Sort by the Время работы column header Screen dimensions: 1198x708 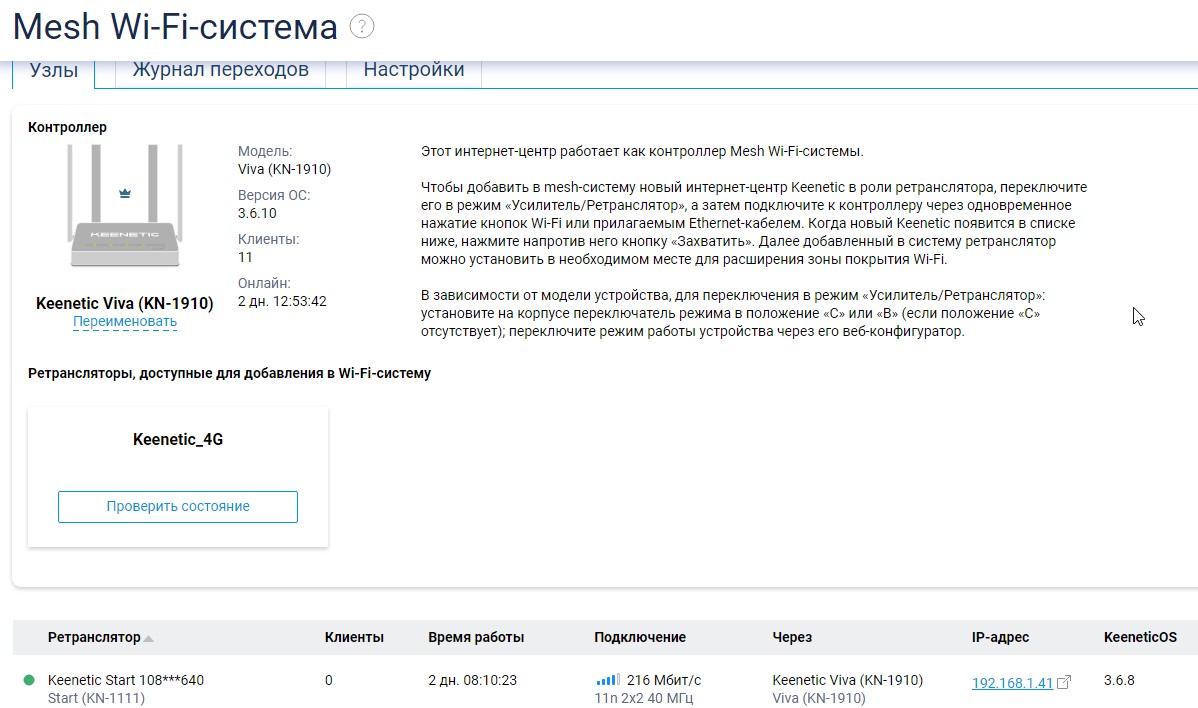click(x=476, y=637)
